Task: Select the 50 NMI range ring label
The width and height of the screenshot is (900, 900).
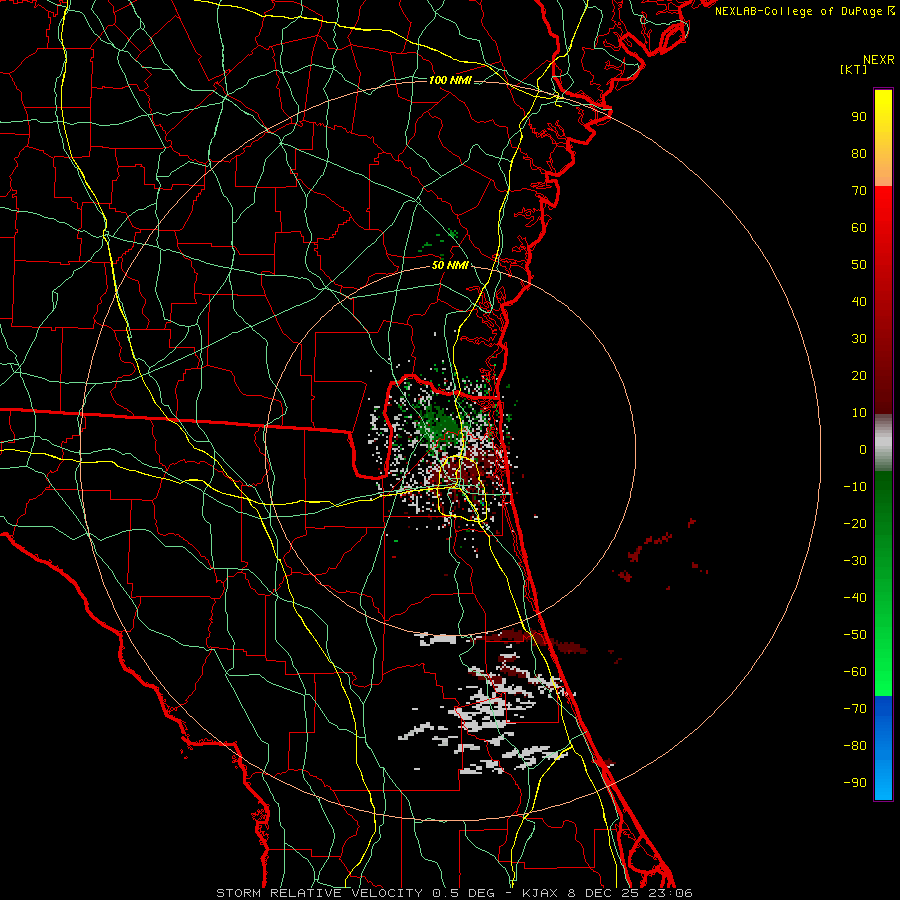Action: 451,265
